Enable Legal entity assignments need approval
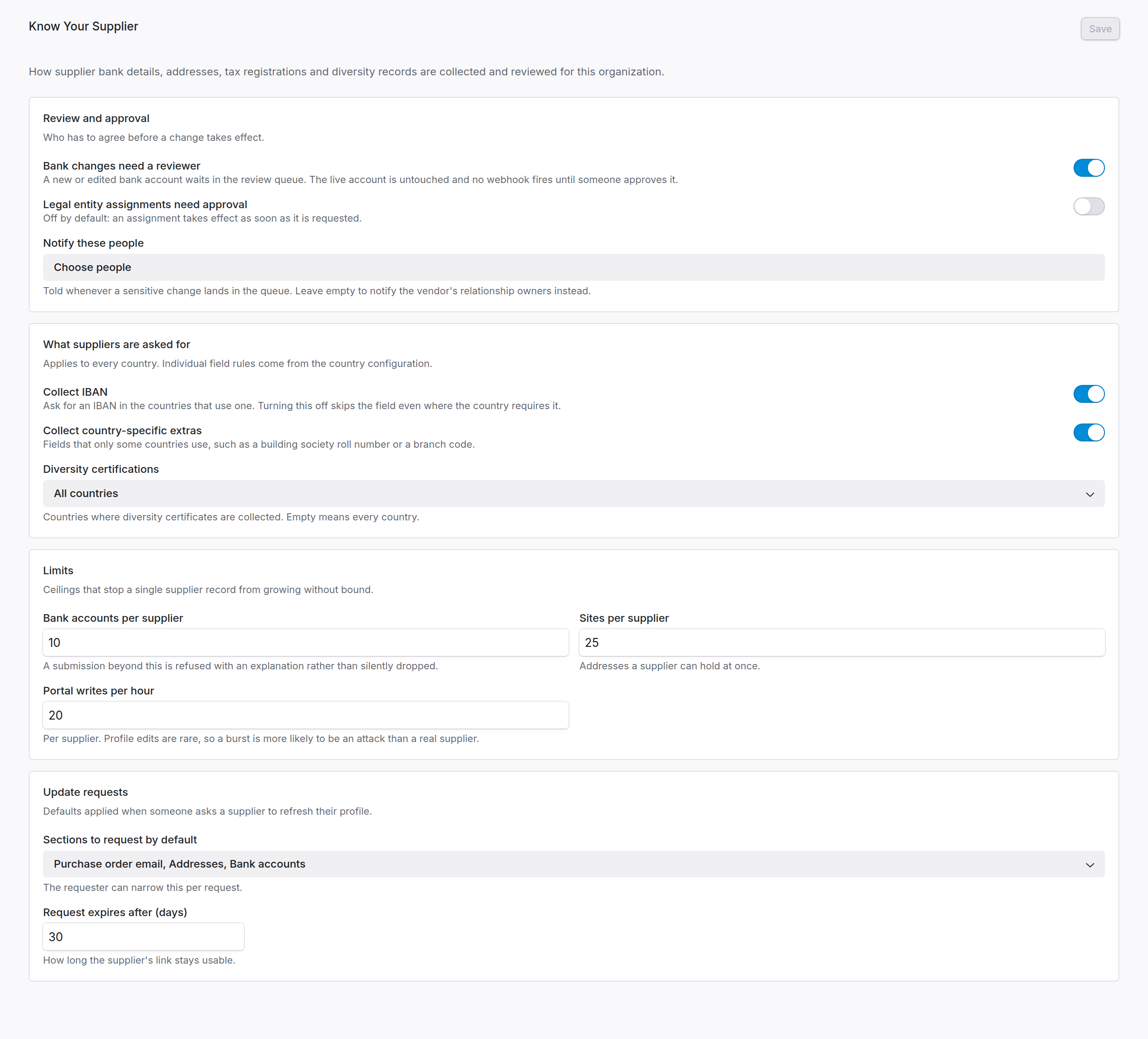This screenshot has width=1148, height=1039. 1089,206
